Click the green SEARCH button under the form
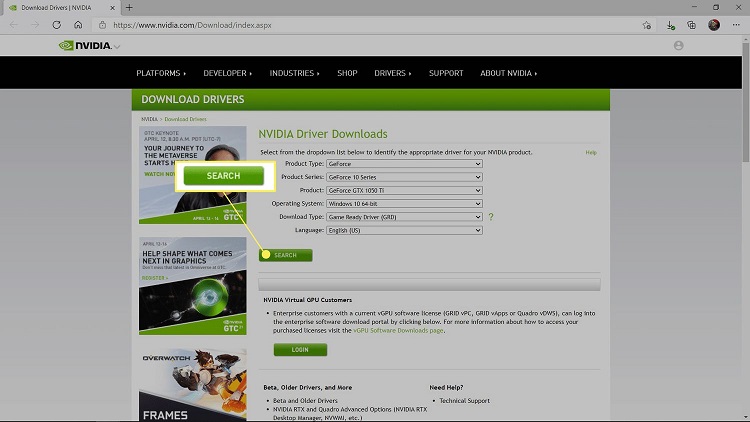 tap(286, 255)
